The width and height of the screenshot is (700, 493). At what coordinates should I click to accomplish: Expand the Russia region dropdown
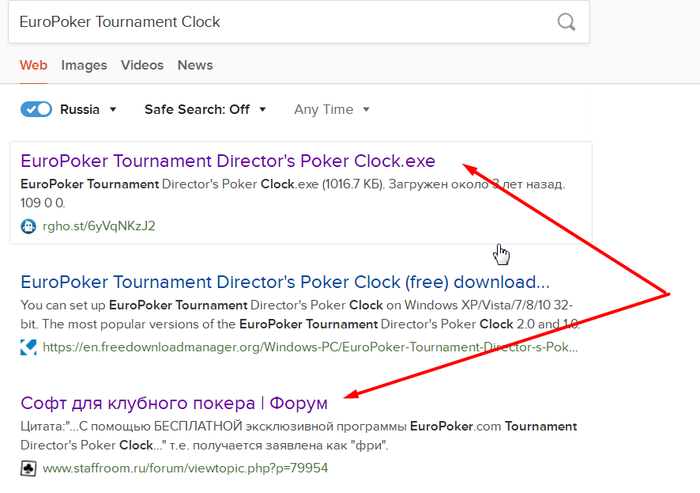pyautogui.click(x=89, y=109)
